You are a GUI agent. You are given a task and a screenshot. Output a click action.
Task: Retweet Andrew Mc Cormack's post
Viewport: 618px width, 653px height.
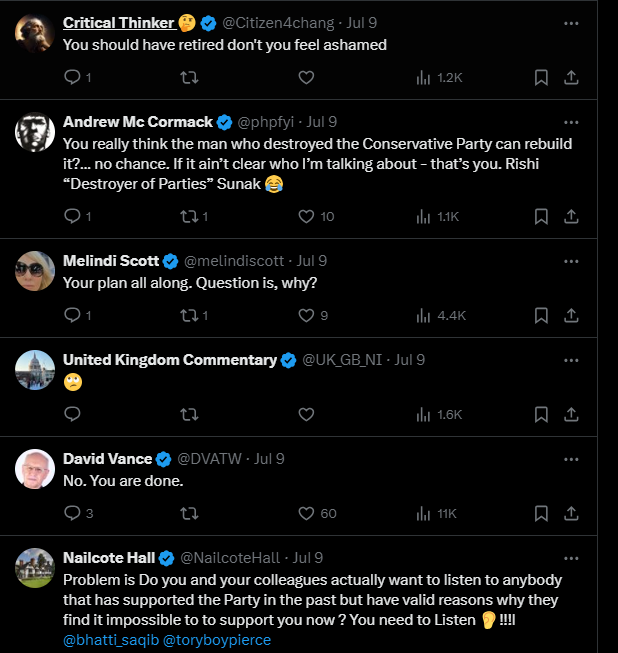click(188, 216)
